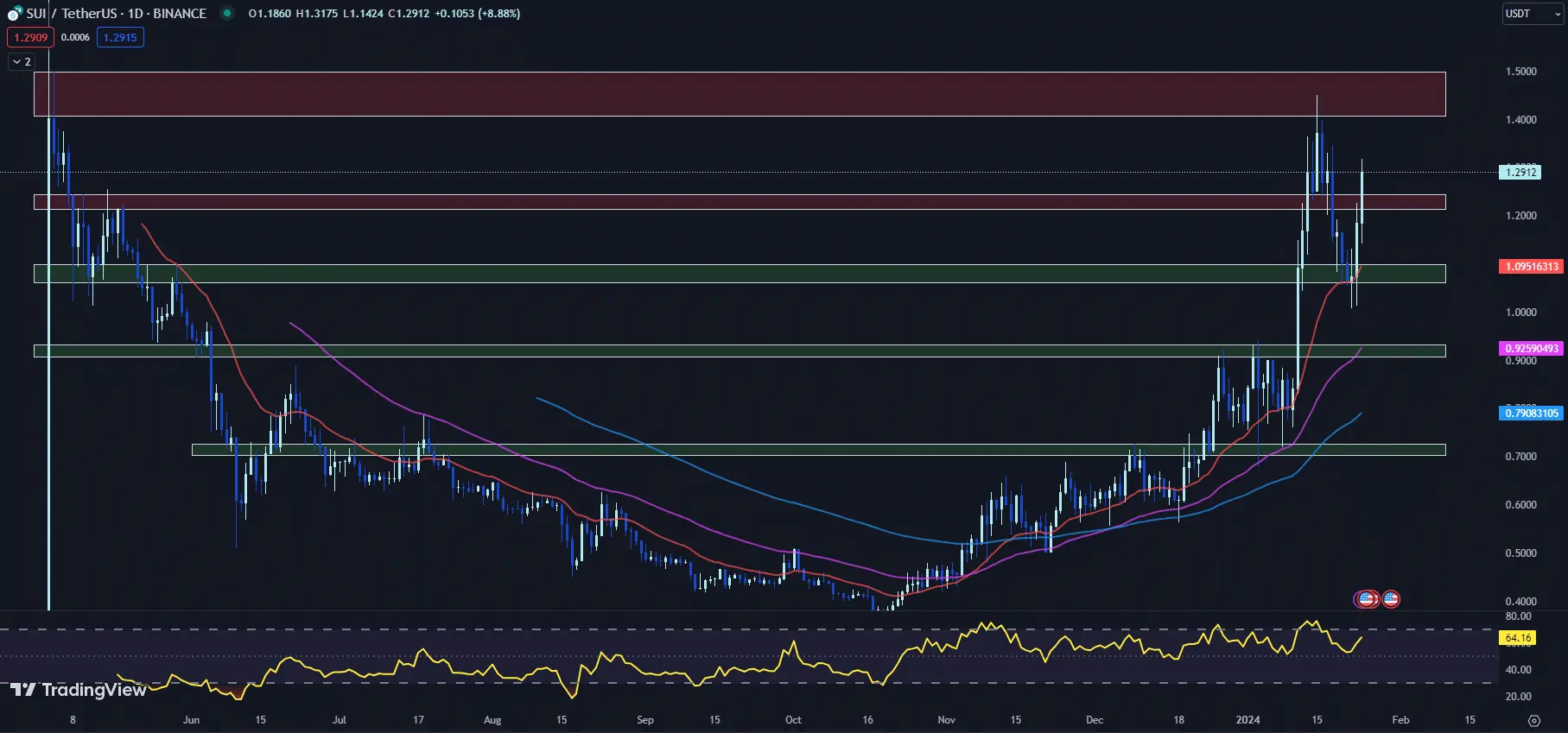1568x733 pixels.
Task: Click the 1.2912 current price label
Action: [x=1520, y=173]
